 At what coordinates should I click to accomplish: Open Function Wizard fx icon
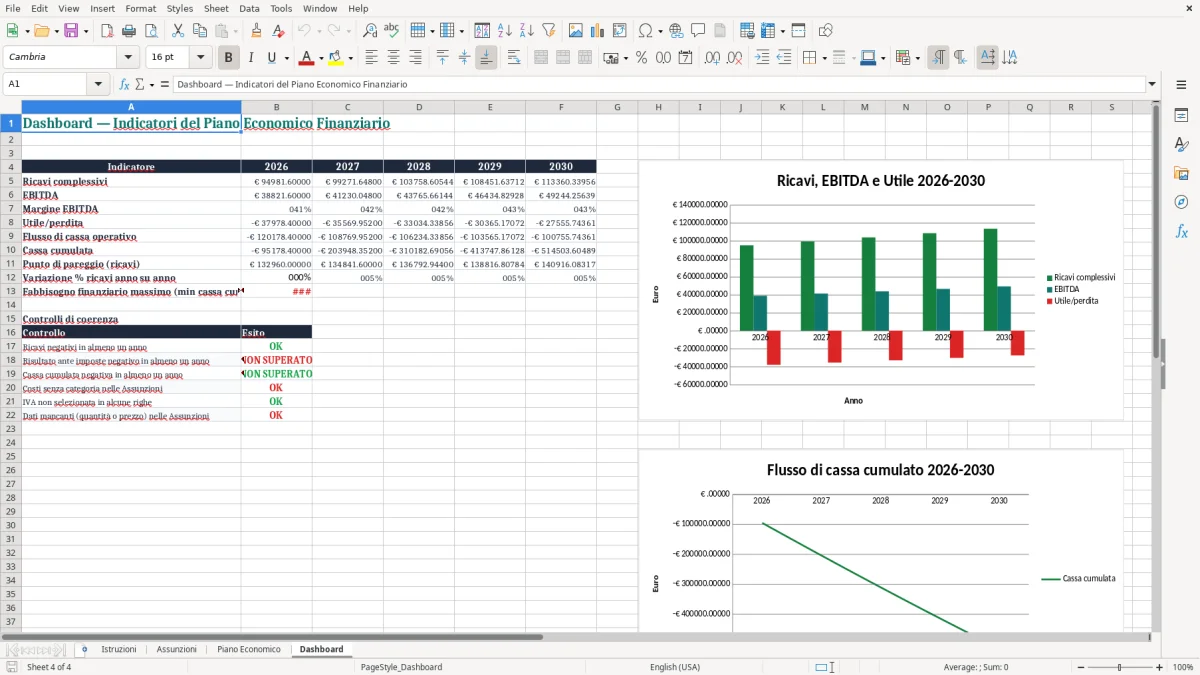pyautogui.click(x=125, y=84)
